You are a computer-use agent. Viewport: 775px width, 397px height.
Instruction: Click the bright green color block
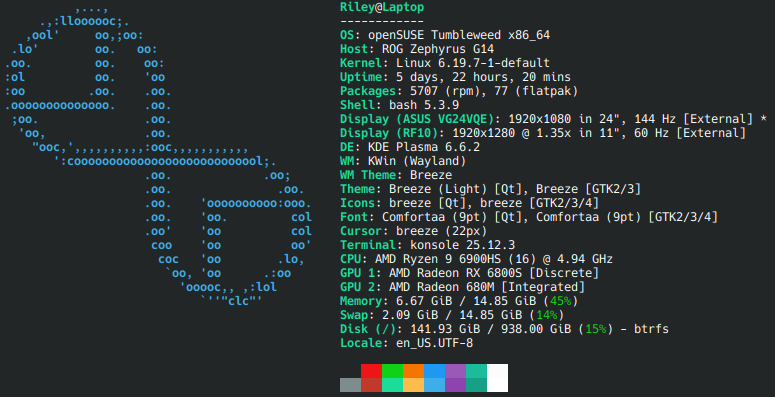tap(392, 371)
